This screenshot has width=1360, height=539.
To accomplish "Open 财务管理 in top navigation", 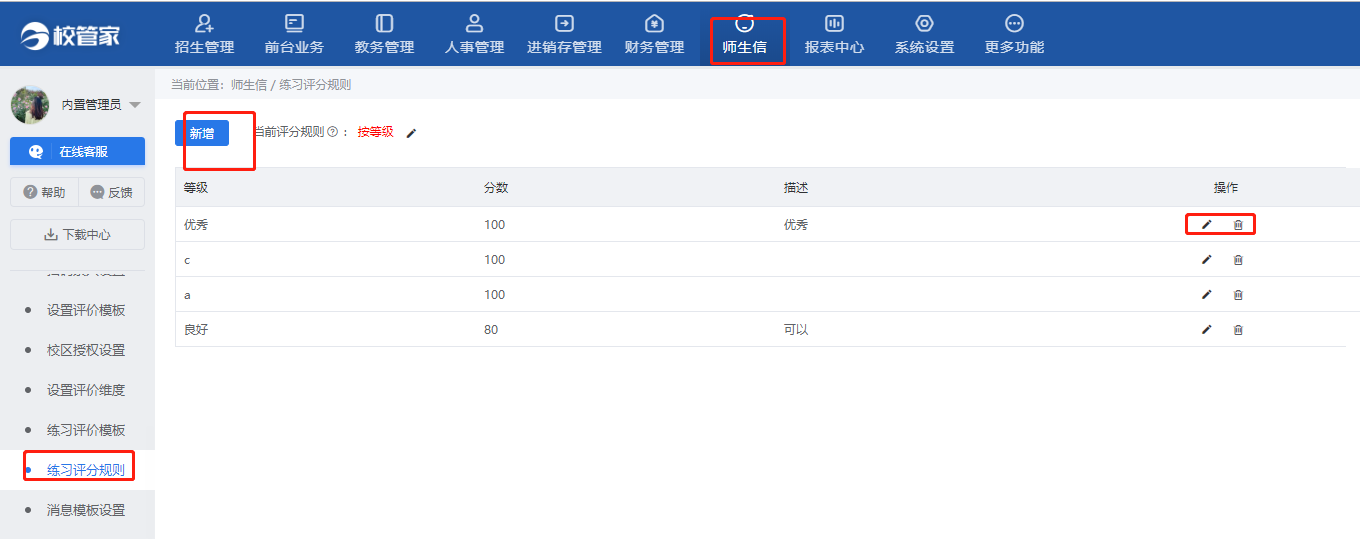I will click(x=654, y=35).
